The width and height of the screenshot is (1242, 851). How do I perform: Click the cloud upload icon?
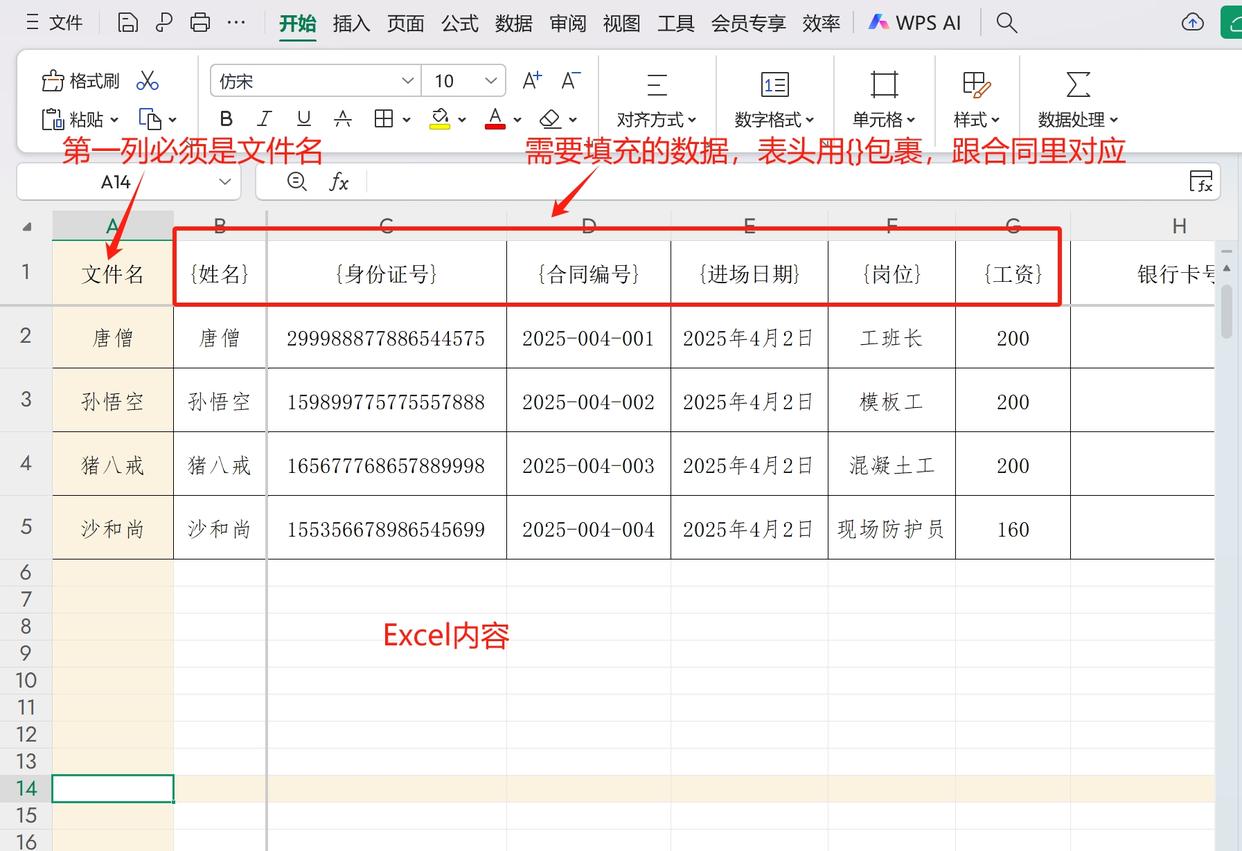[x=1192, y=22]
